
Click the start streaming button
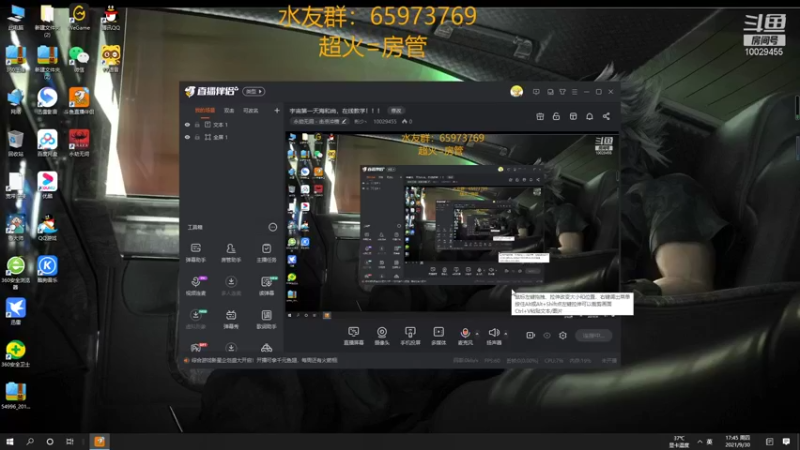tap(593, 335)
